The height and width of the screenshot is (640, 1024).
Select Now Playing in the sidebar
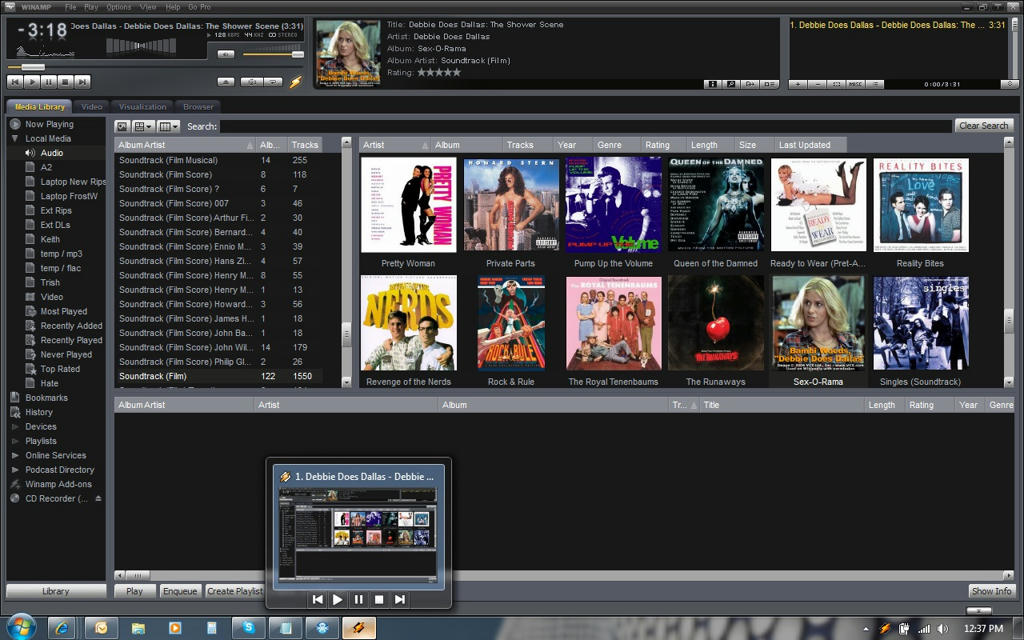(x=49, y=124)
